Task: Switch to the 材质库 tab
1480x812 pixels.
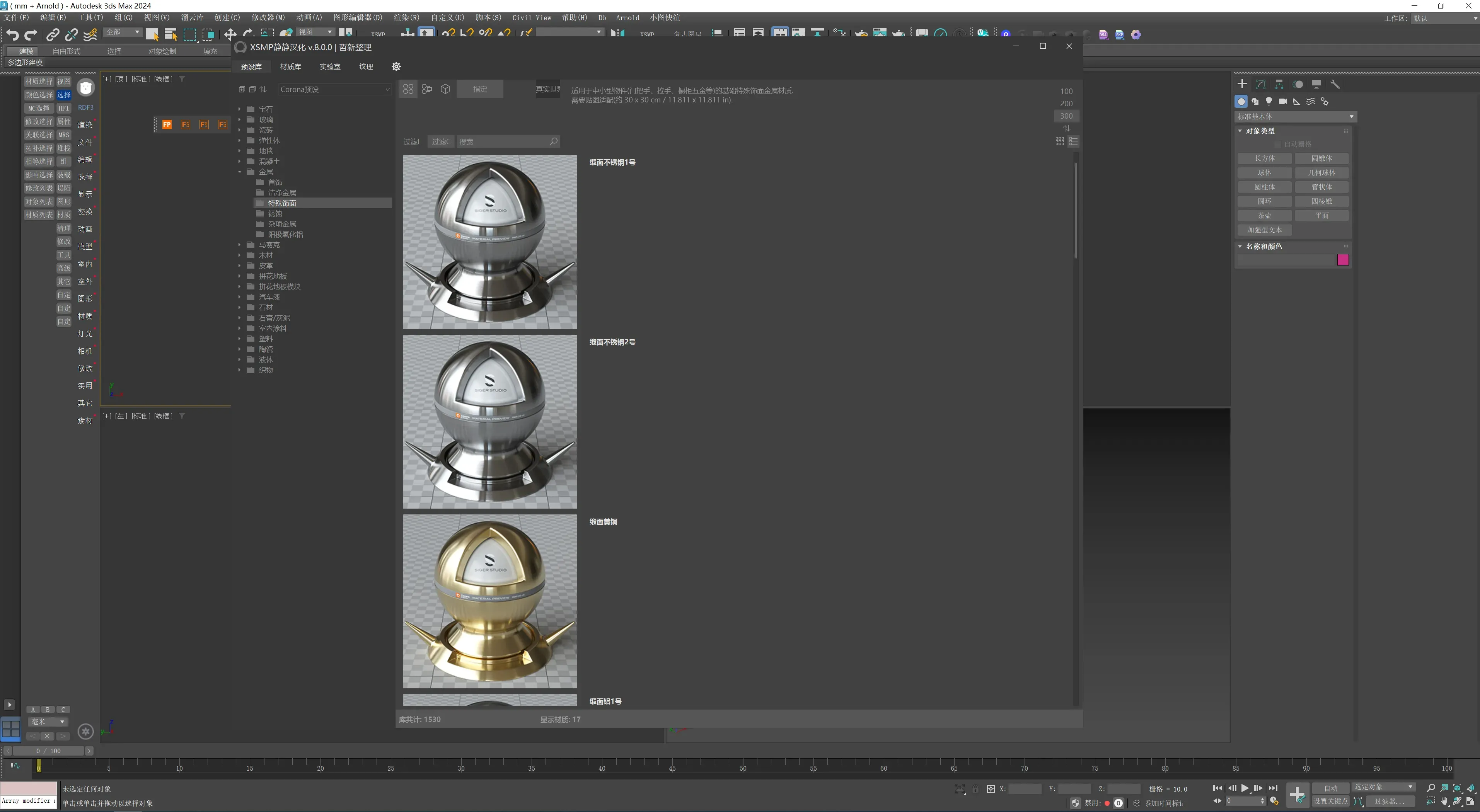Action: pos(290,66)
